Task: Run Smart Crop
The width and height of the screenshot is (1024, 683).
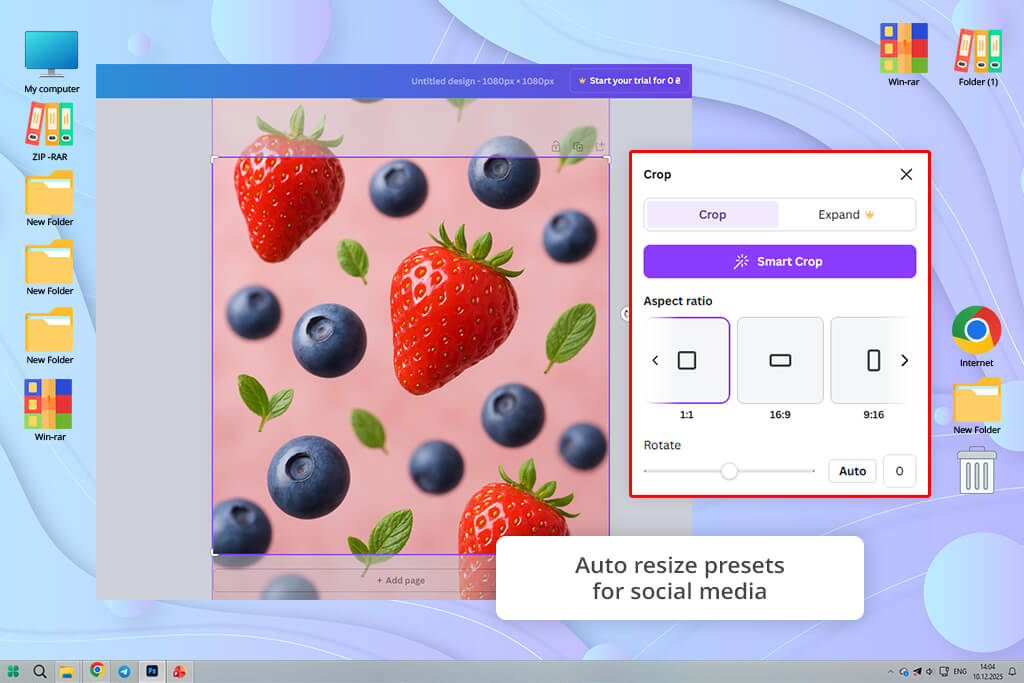Action: pos(779,261)
